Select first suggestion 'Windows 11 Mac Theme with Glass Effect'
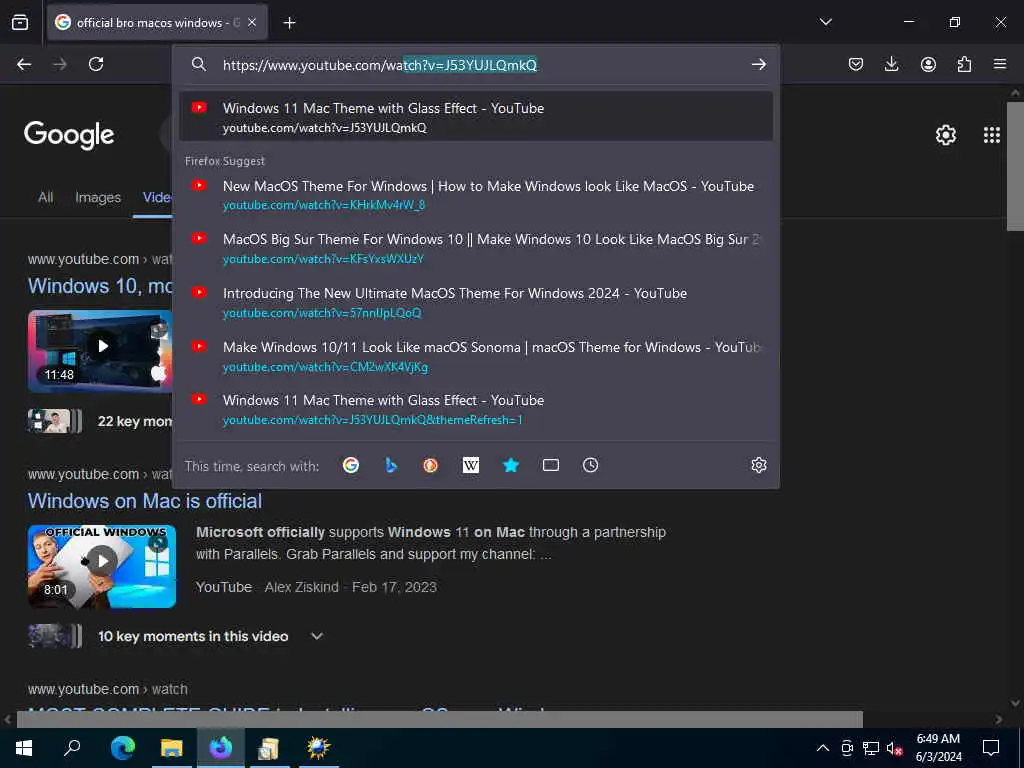The width and height of the screenshot is (1024, 768). pyautogui.click(x=475, y=117)
